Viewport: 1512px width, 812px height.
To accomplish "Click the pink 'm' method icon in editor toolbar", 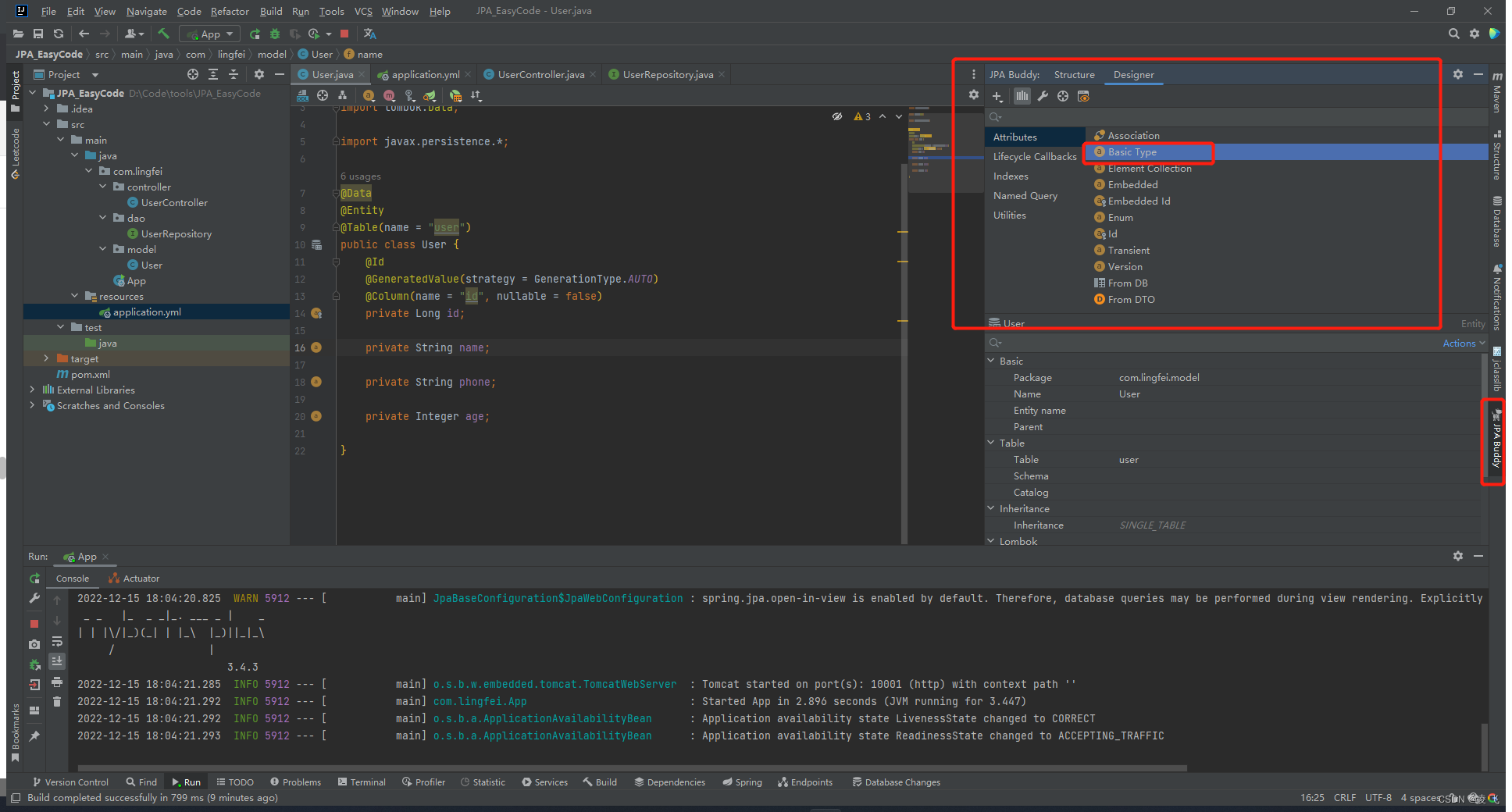I will pyautogui.click(x=389, y=95).
